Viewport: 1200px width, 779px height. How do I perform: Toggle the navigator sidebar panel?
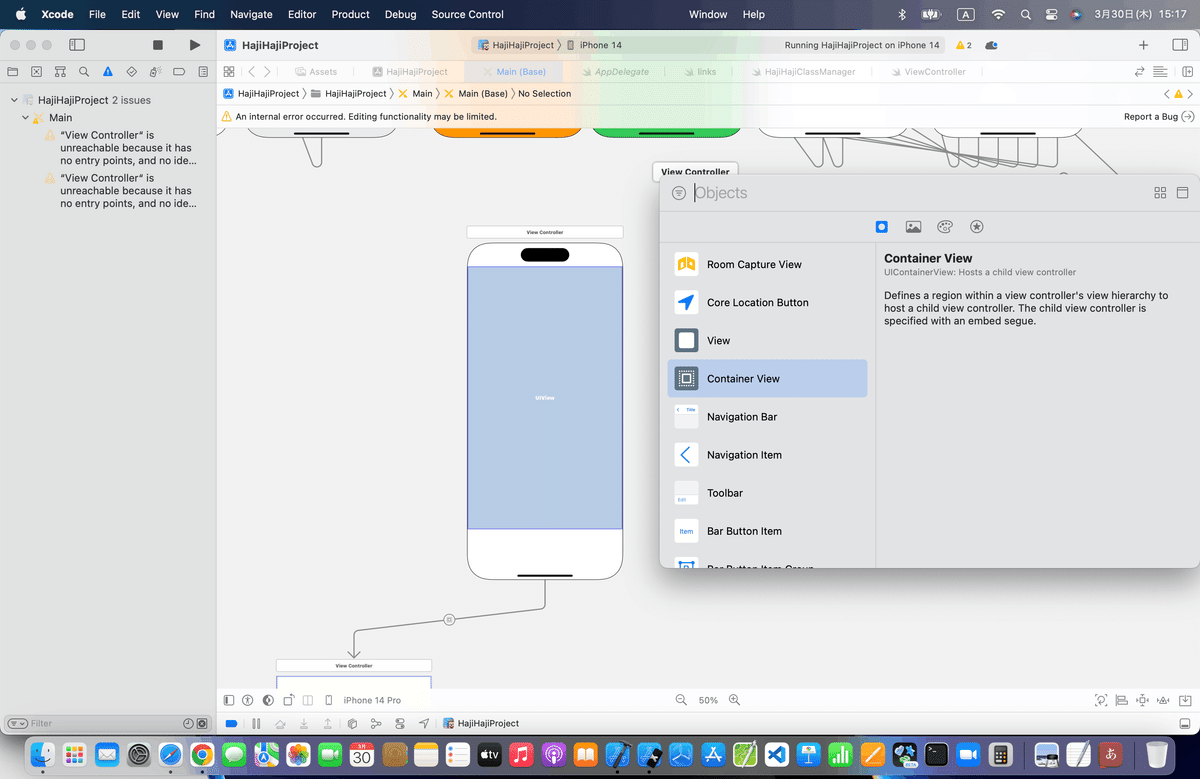click(x=77, y=45)
